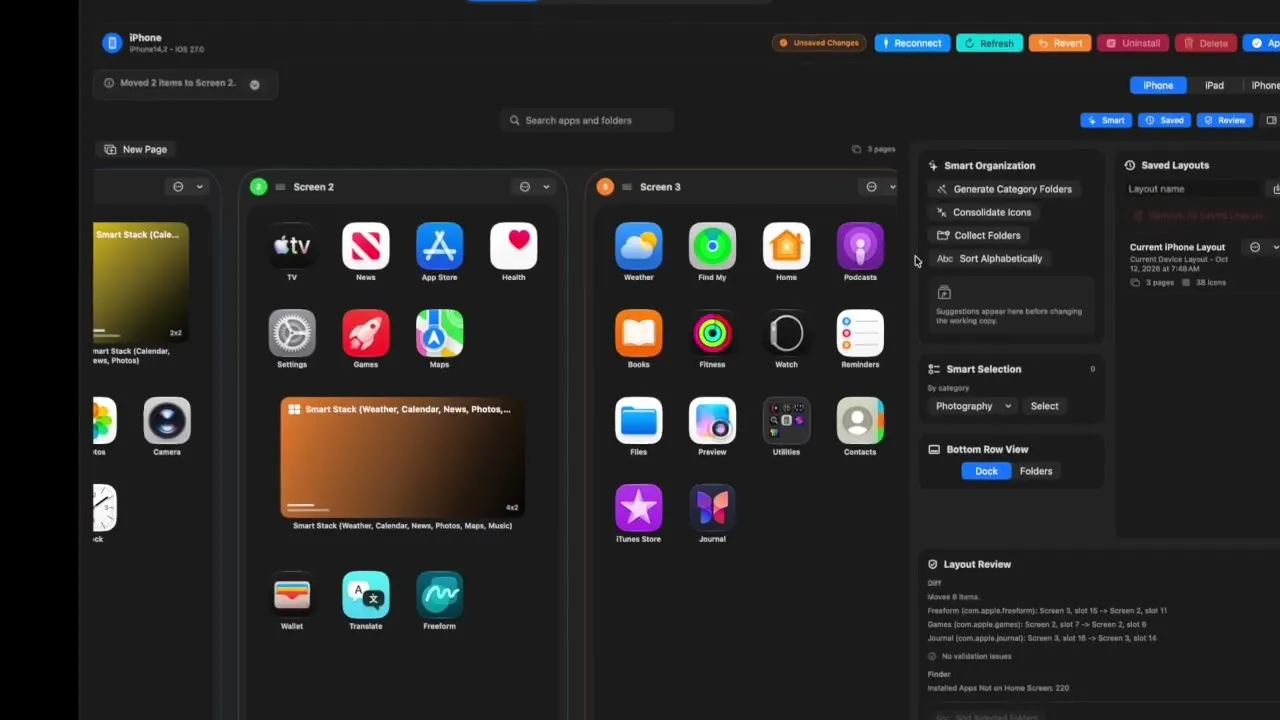Click the Refresh button
Viewport: 1280px width, 720px height.
tap(989, 43)
